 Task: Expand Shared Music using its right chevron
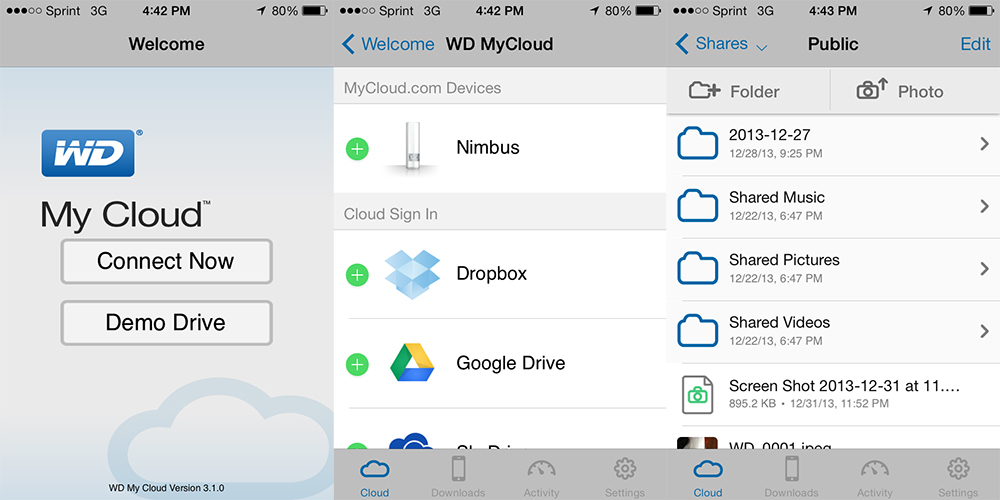[984, 207]
